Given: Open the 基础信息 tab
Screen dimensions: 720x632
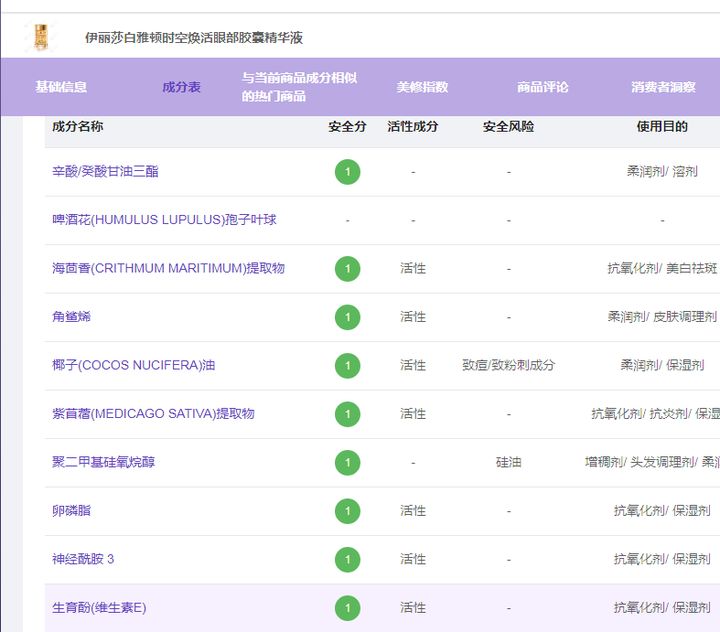Looking at the screenshot, I should point(61,87).
